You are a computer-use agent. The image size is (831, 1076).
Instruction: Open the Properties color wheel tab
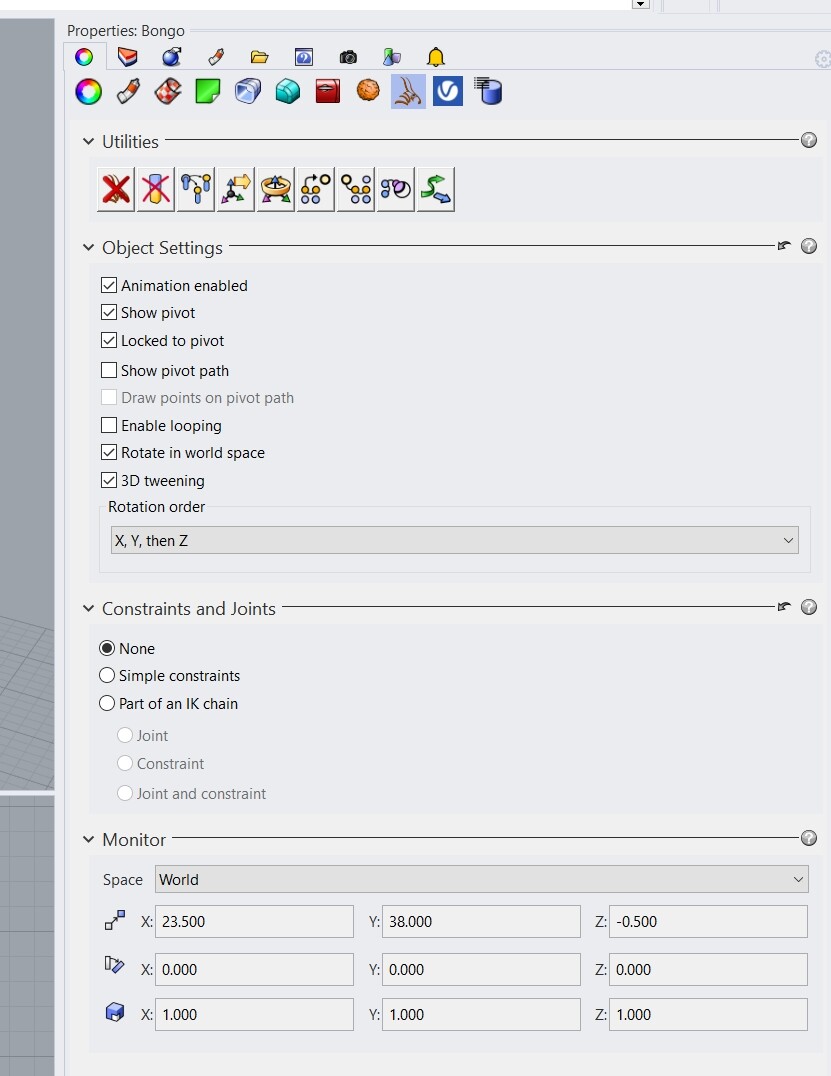tap(84, 57)
